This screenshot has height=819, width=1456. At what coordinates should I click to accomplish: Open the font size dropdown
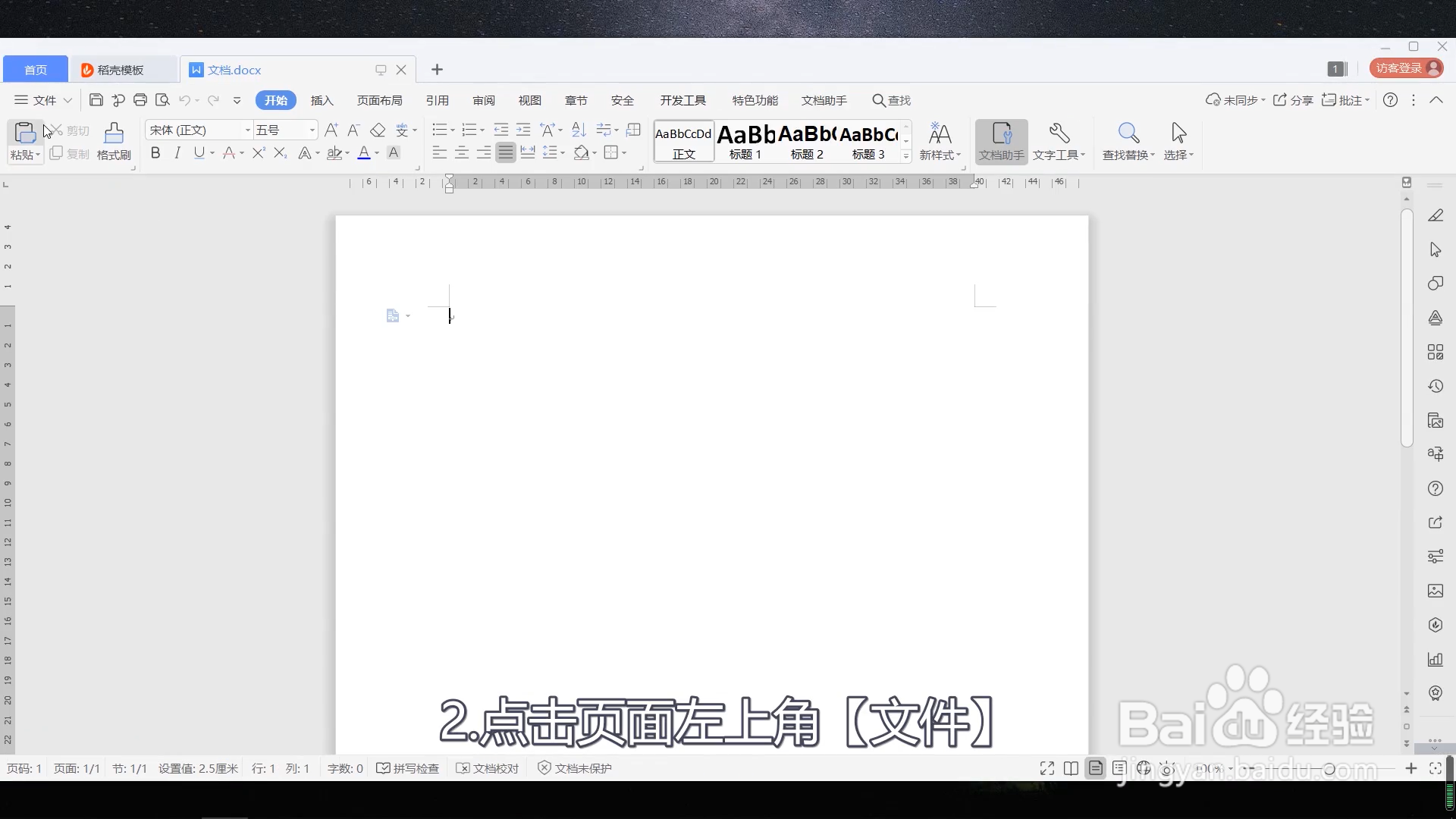click(312, 130)
